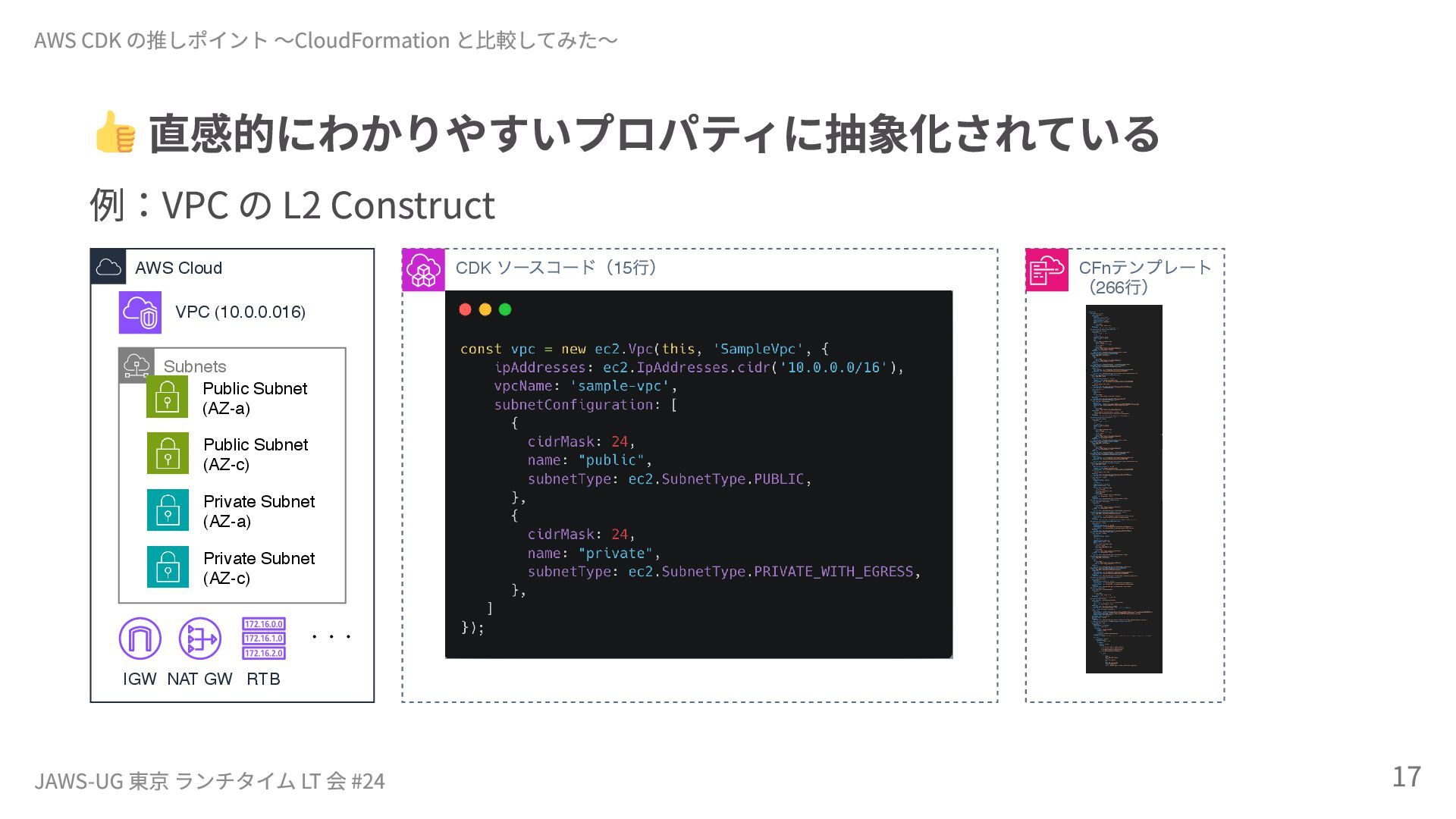1456x819 pixels.
Task: Click the SubnetType.PUBLIC code line
Action: click(x=670, y=479)
